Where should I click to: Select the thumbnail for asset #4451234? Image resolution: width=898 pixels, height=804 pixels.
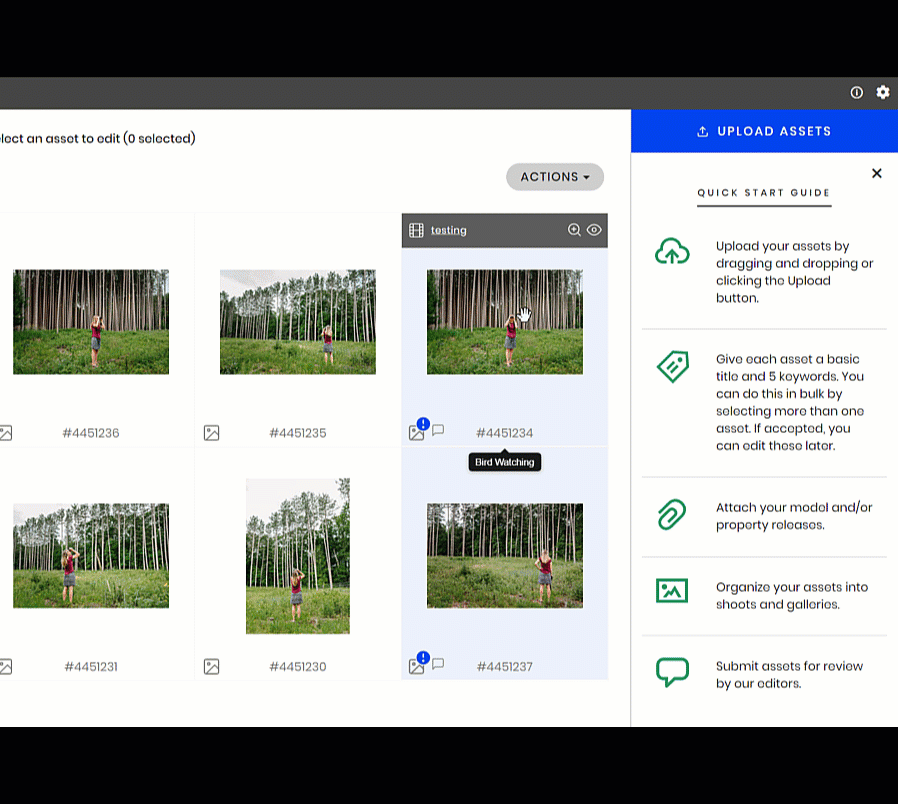(505, 322)
